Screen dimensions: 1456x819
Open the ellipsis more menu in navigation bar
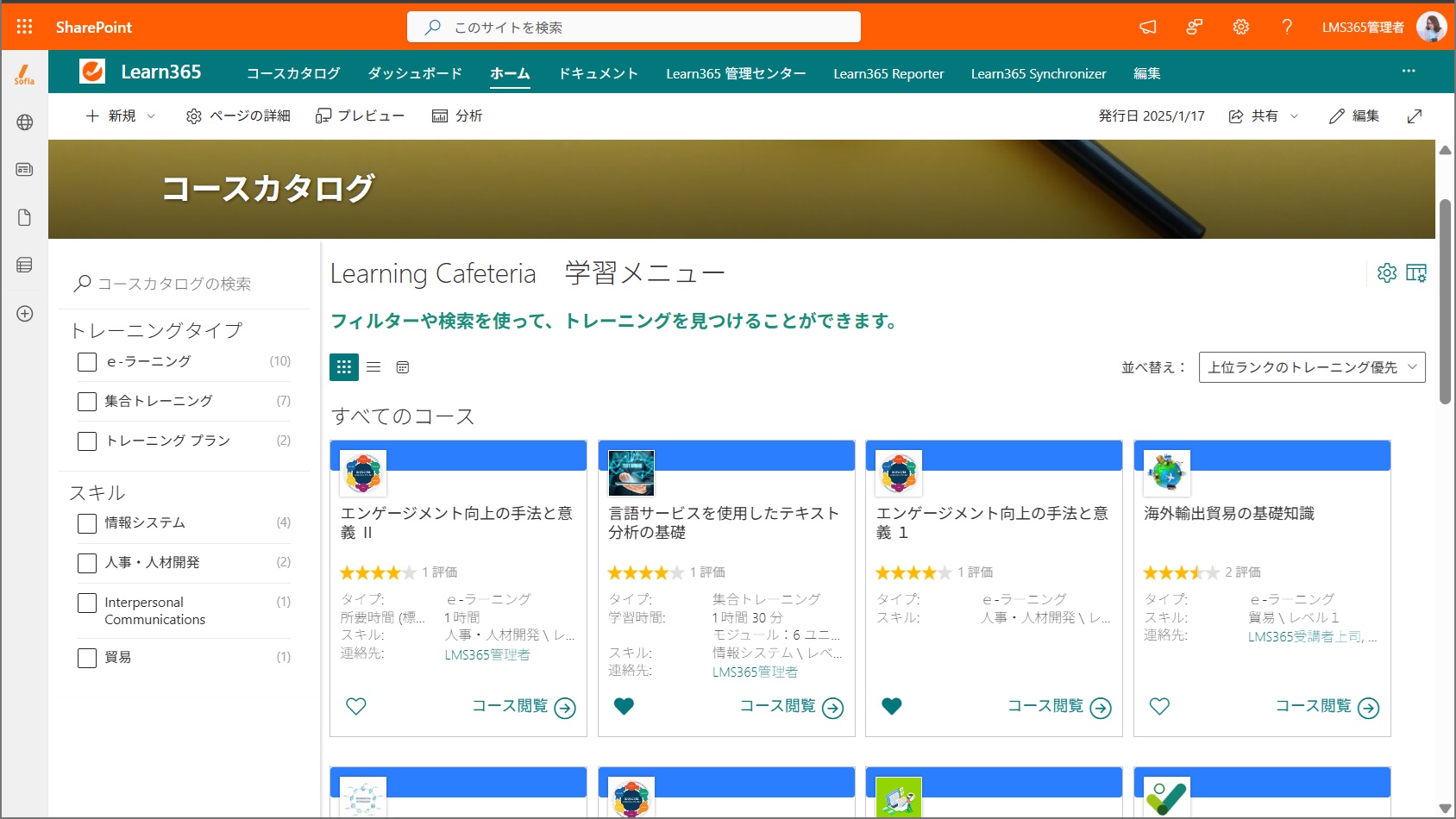point(1409,72)
